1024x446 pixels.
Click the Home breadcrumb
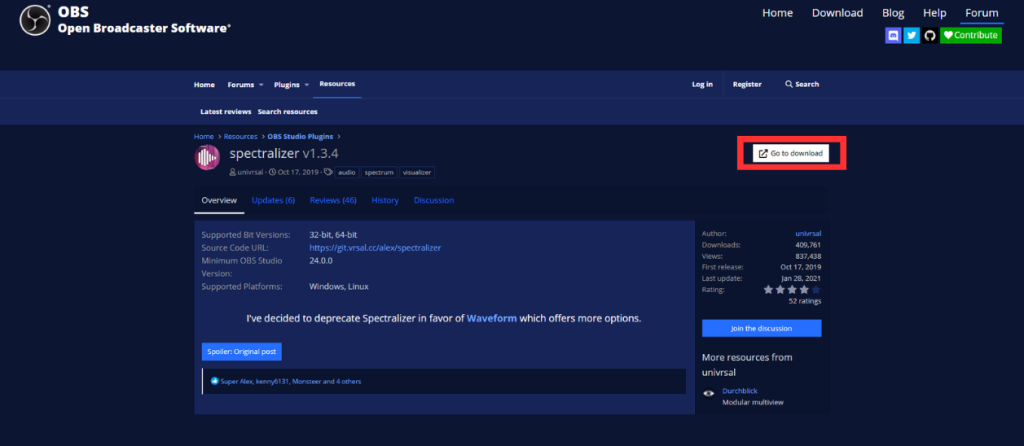click(x=204, y=136)
